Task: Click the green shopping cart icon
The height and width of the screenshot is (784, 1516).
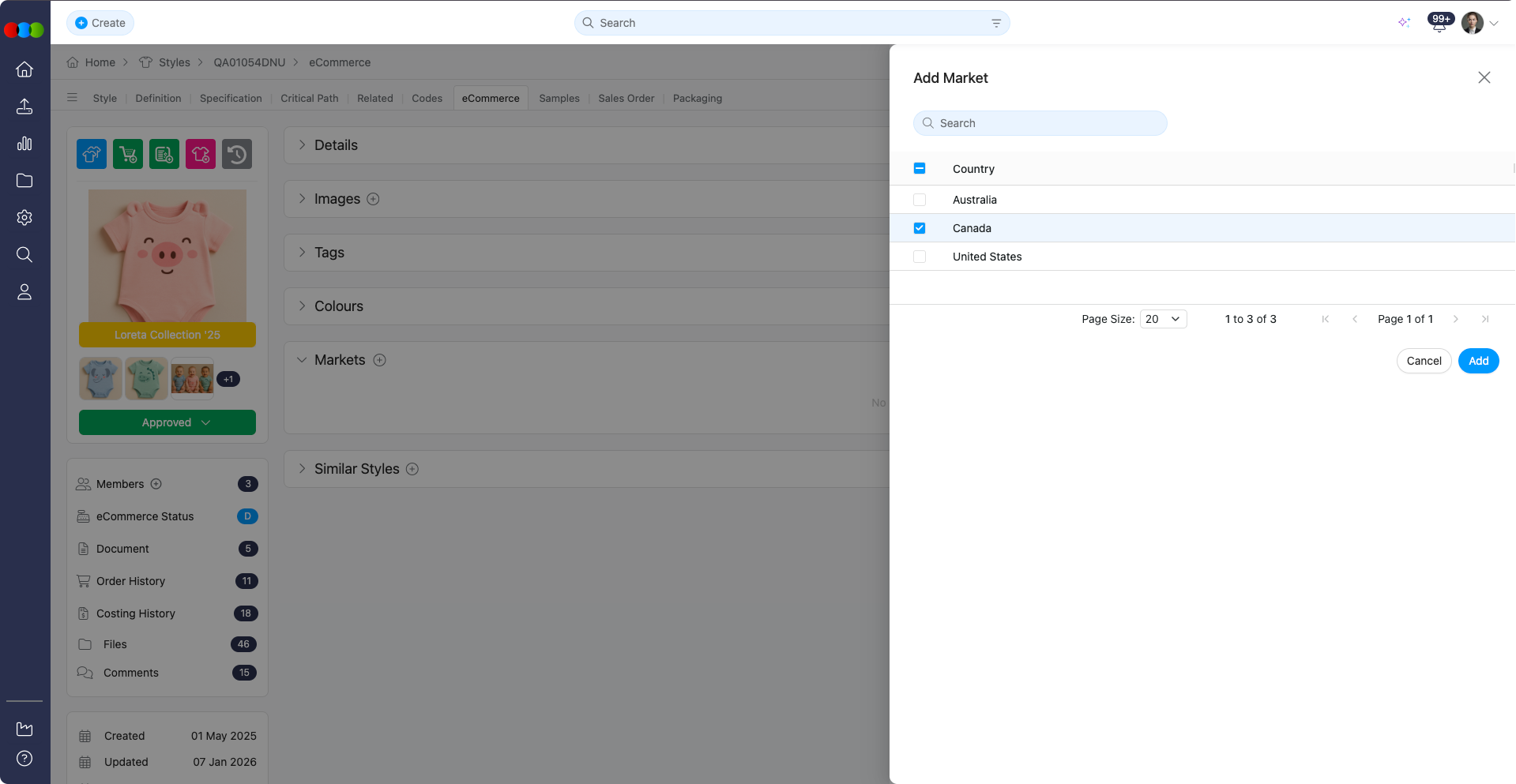Action: pos(128,154)
